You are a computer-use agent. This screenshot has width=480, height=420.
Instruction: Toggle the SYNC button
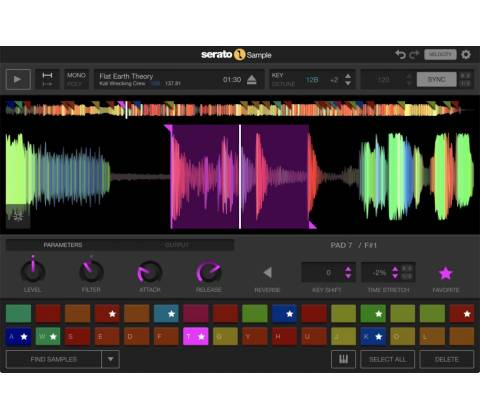click(436, 79)
